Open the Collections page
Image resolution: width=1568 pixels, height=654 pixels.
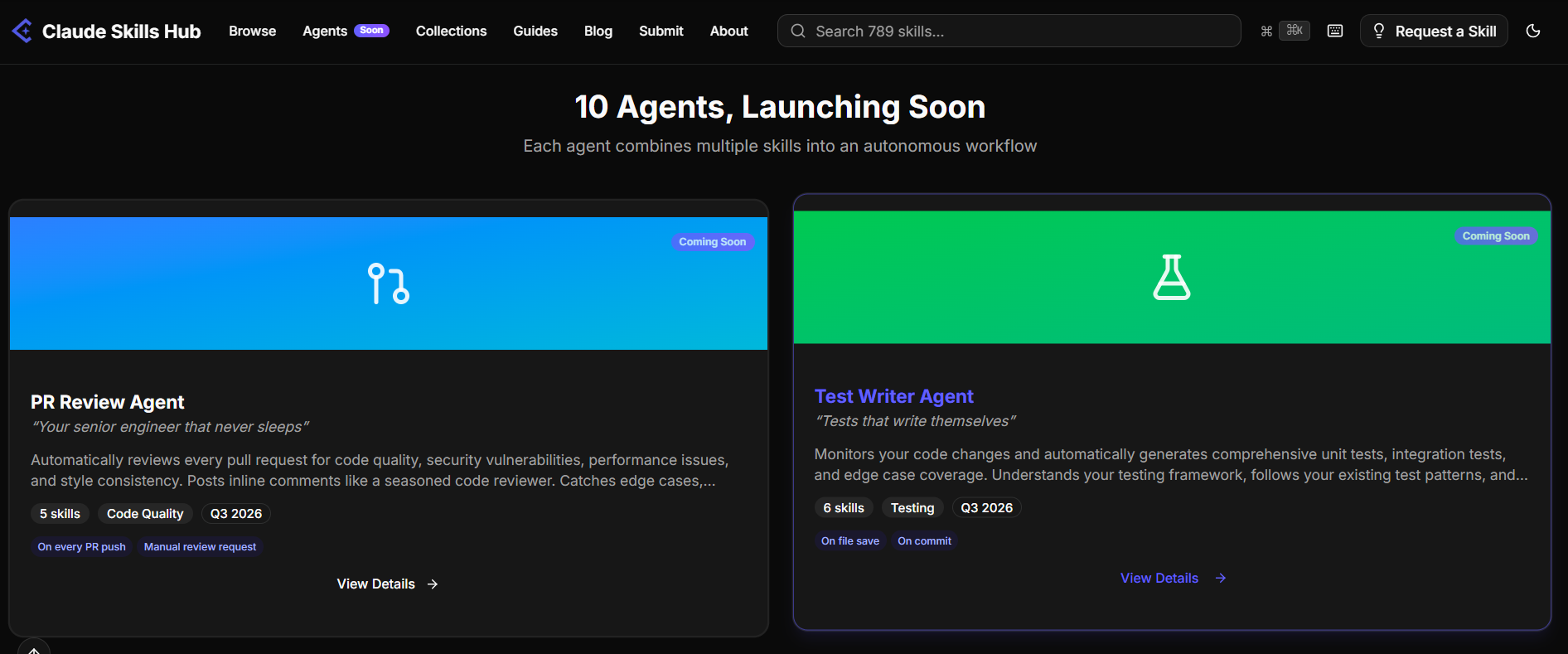[x=452, y=31]
